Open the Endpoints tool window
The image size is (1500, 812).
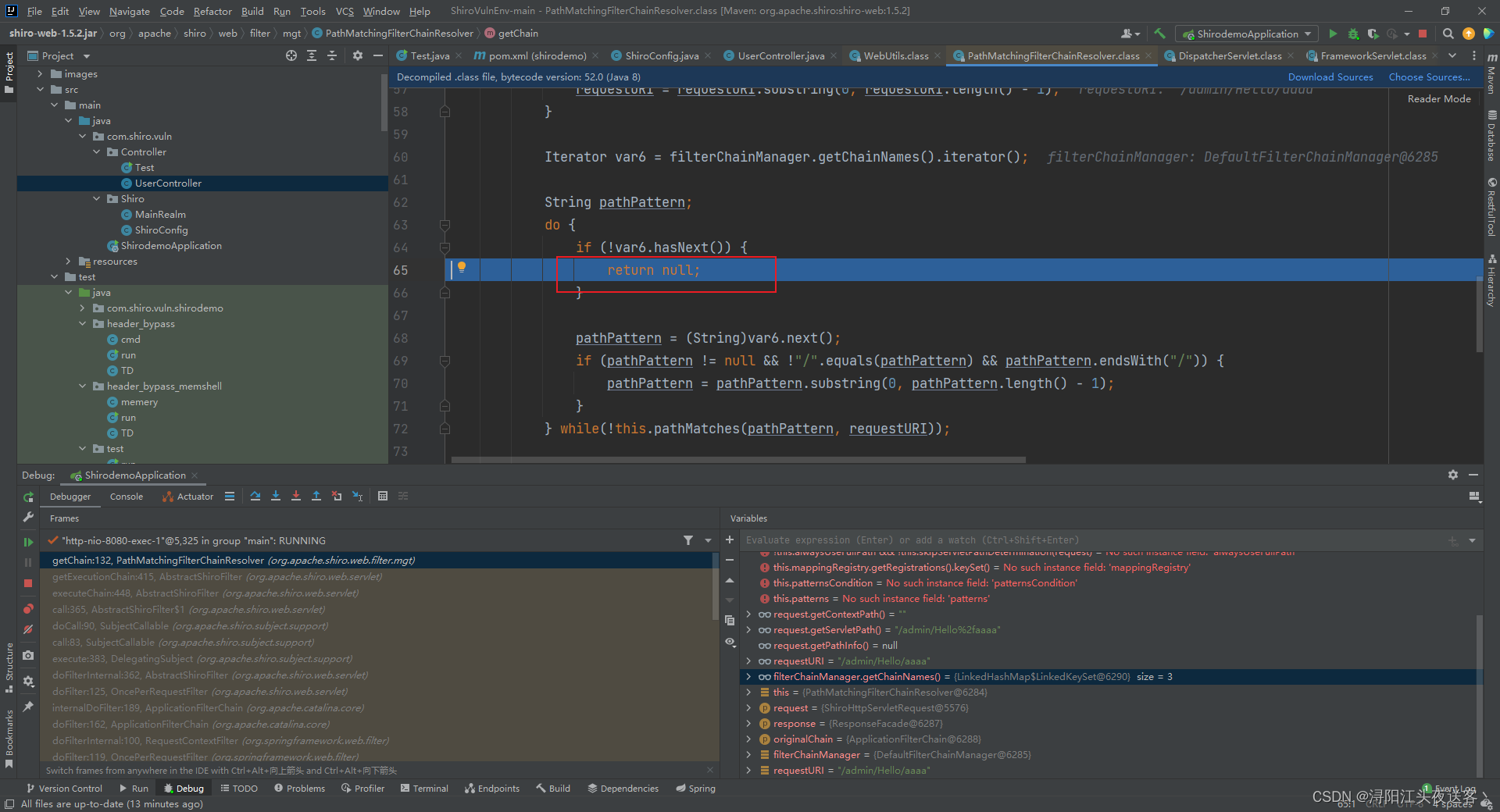click(492, 789)
